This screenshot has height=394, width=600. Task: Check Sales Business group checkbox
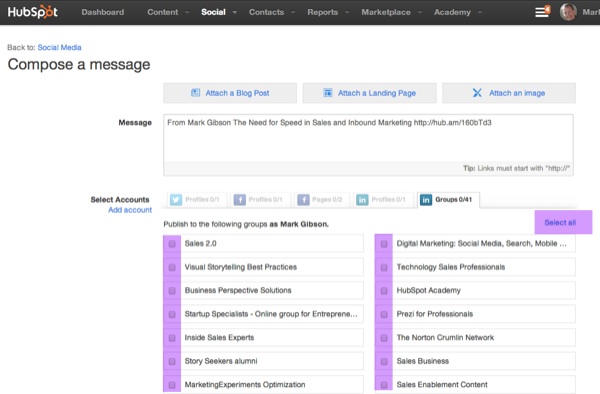384,361
